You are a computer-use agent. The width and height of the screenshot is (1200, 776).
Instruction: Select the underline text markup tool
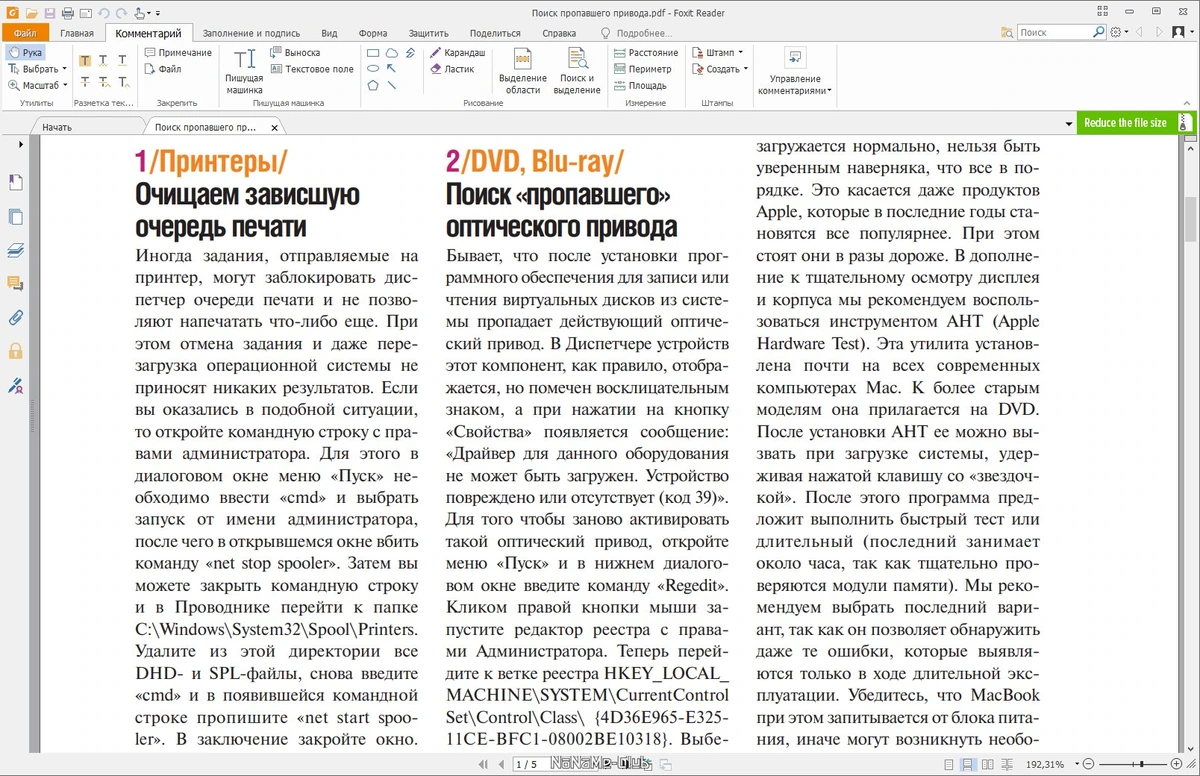pos(122,61)
